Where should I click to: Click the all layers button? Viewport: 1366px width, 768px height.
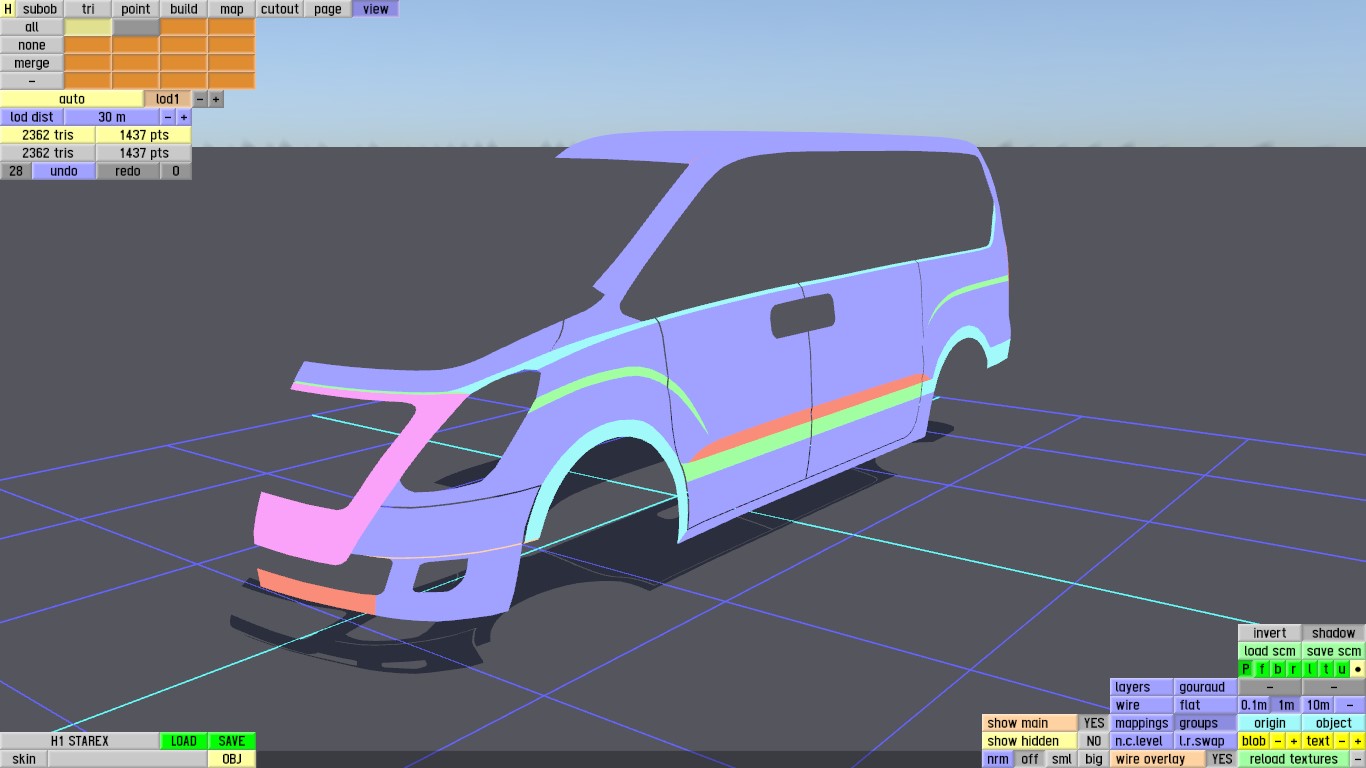[x=32, y=27]
